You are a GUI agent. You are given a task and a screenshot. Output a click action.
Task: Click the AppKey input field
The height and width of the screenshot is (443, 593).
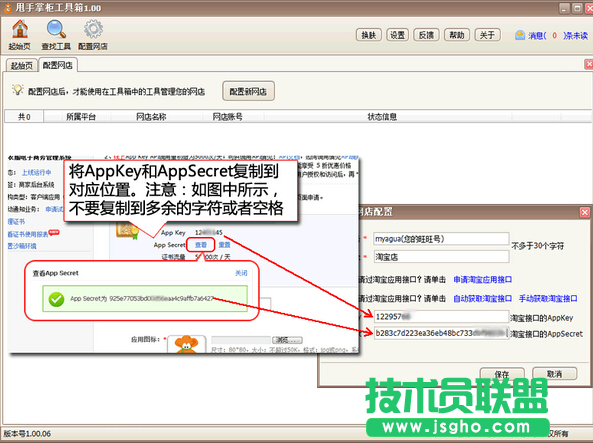pos(441,317)
